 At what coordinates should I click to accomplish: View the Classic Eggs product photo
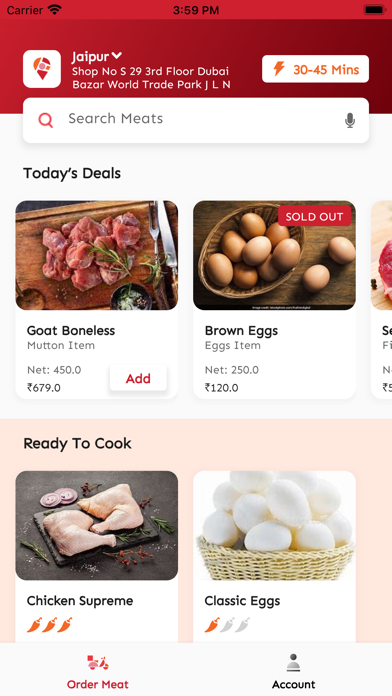coord(274,526)
